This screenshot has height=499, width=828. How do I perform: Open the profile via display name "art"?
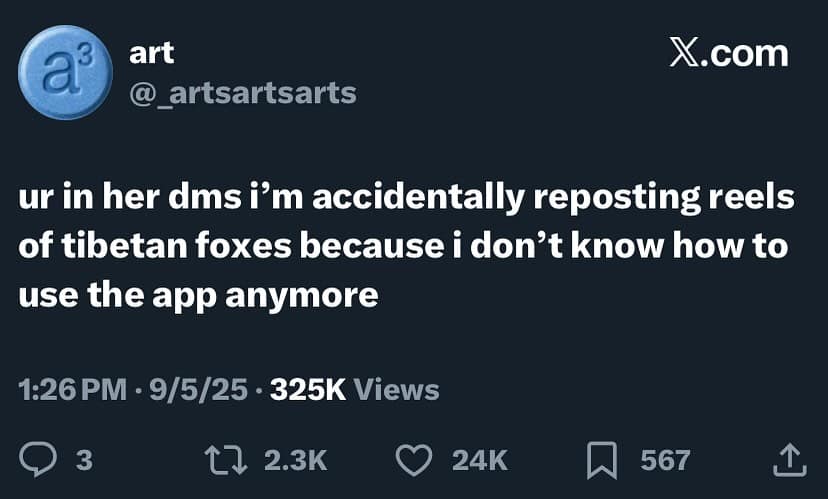coord(152,54)
